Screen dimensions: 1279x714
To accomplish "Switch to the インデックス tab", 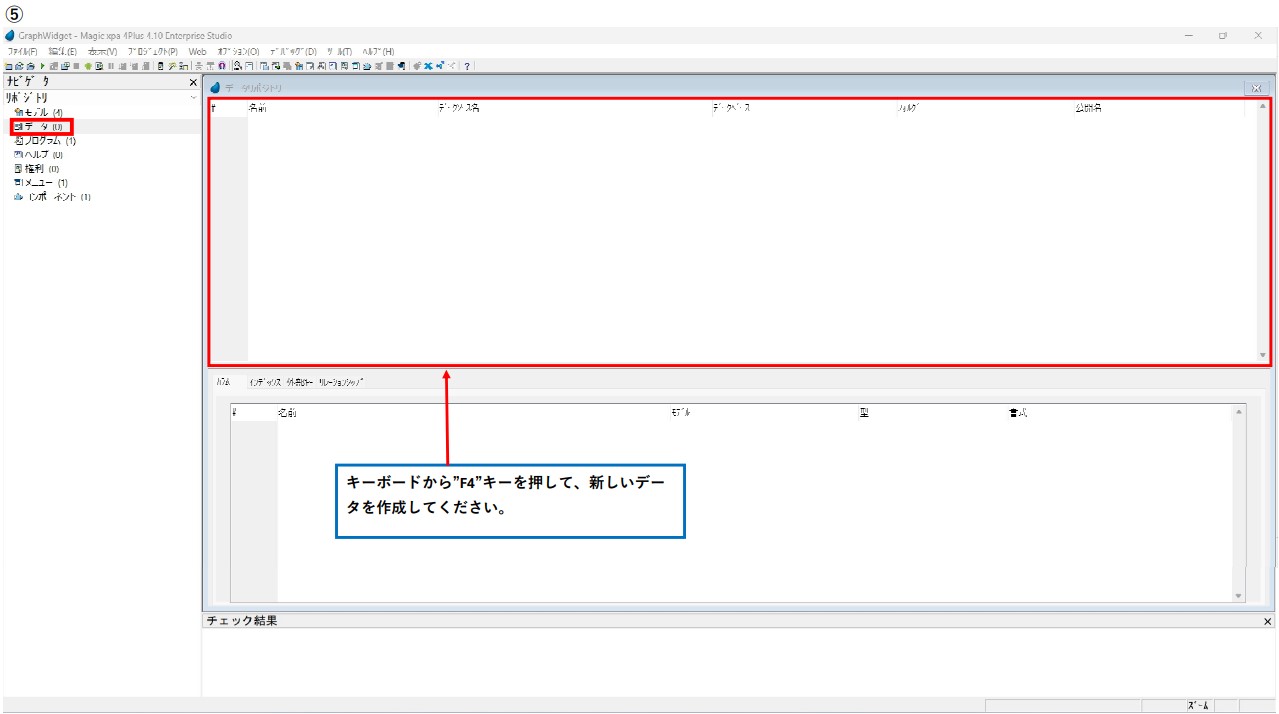I will tap(264, 382).
